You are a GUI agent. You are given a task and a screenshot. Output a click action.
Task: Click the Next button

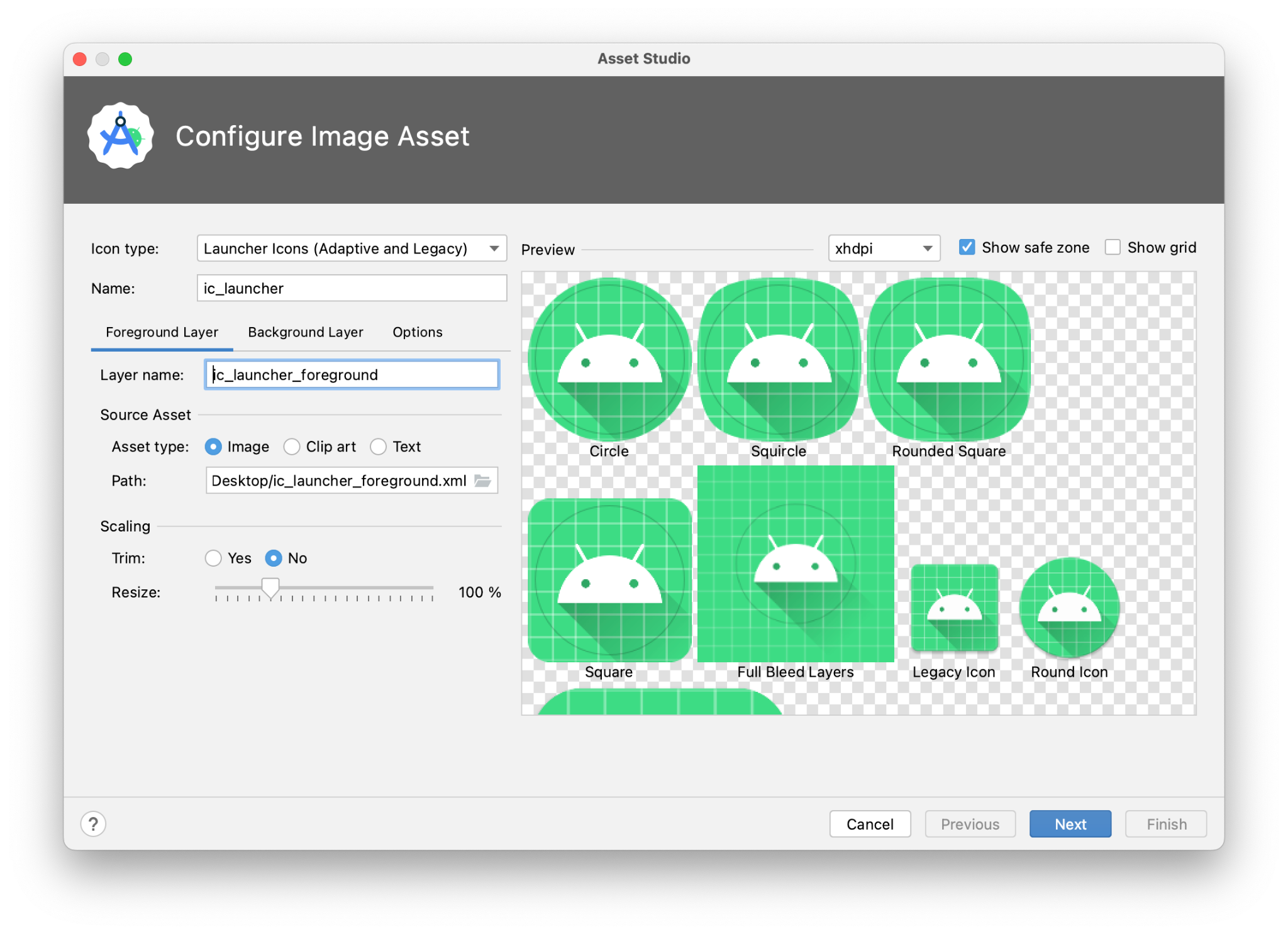(x=1070, y=824)
